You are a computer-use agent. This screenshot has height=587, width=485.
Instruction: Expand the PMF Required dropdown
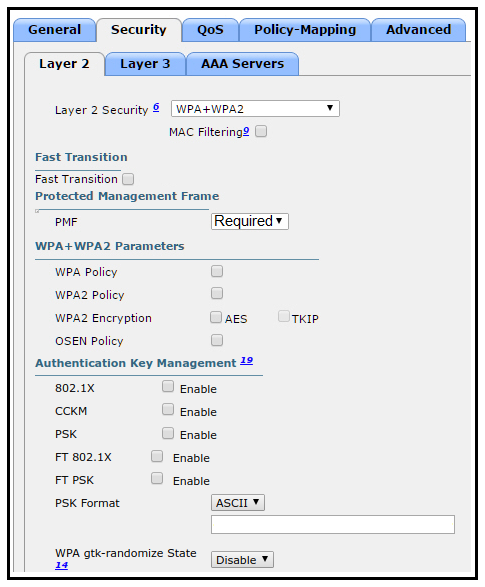(250, 221)
